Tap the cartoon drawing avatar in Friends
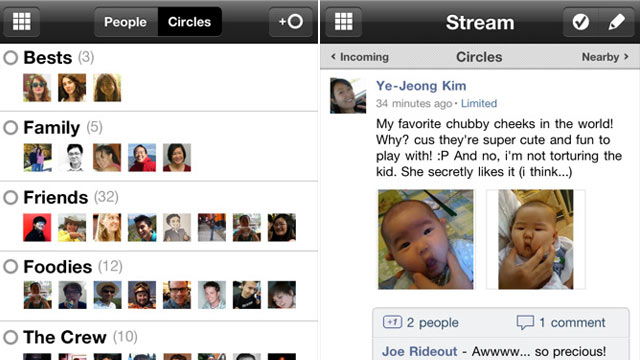Image resolution: width=640 pixels, height=360 pixels. pyautogui.click(x=177, y=227)
